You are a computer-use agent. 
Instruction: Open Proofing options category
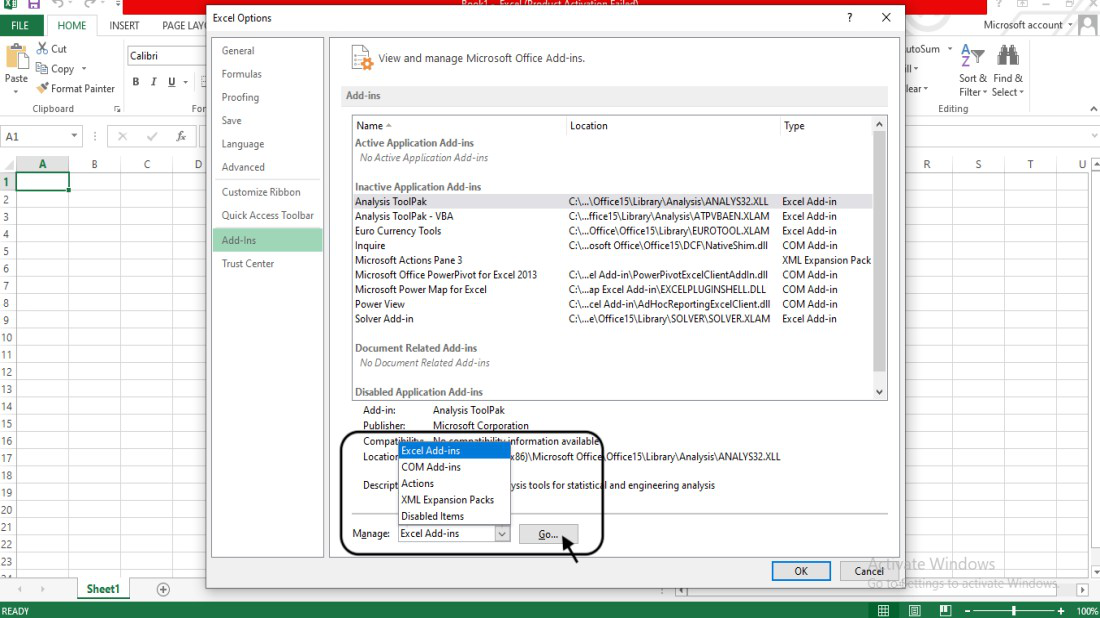tap(267, 97)
